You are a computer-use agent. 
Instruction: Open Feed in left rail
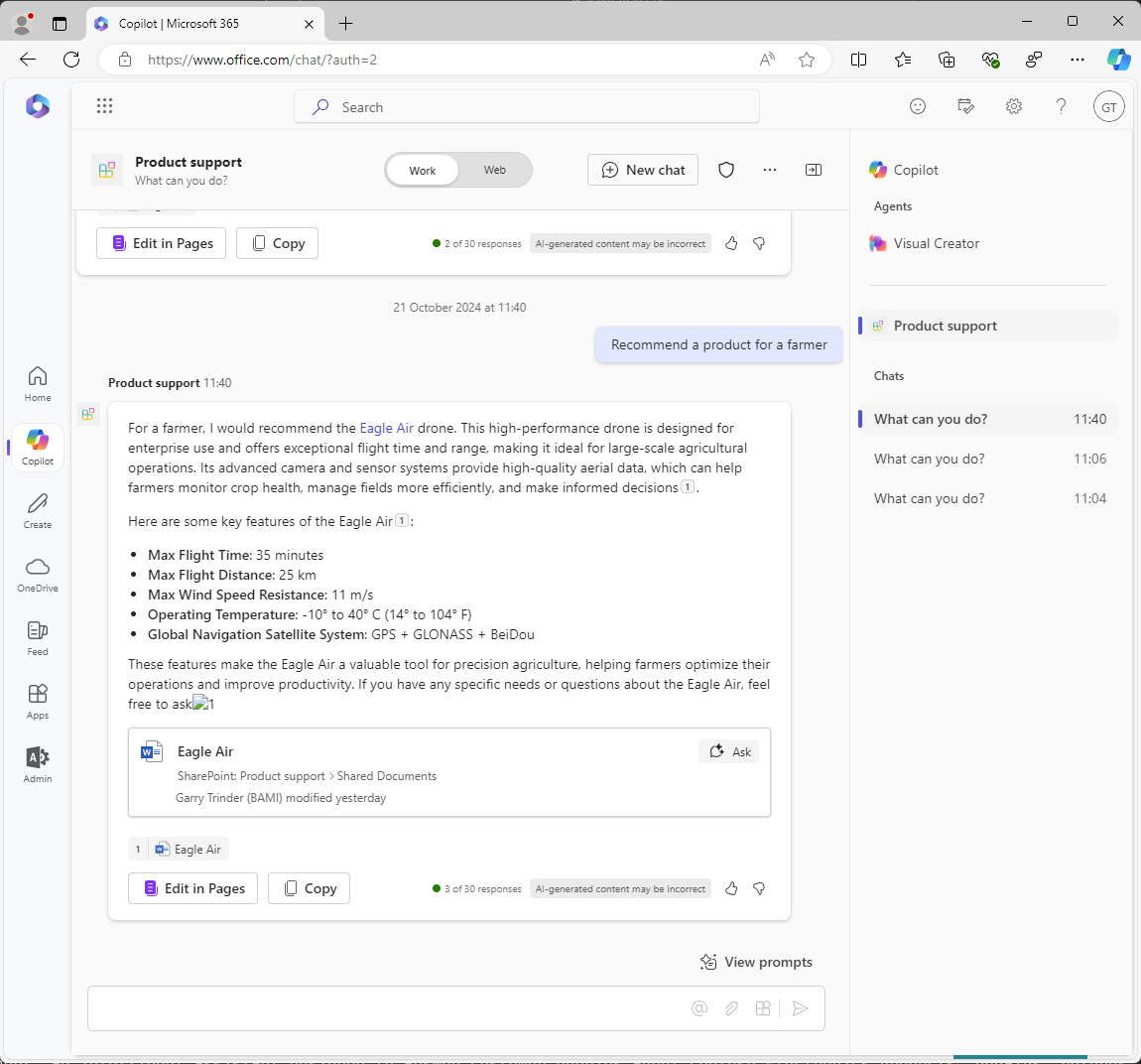pos(38,638)
